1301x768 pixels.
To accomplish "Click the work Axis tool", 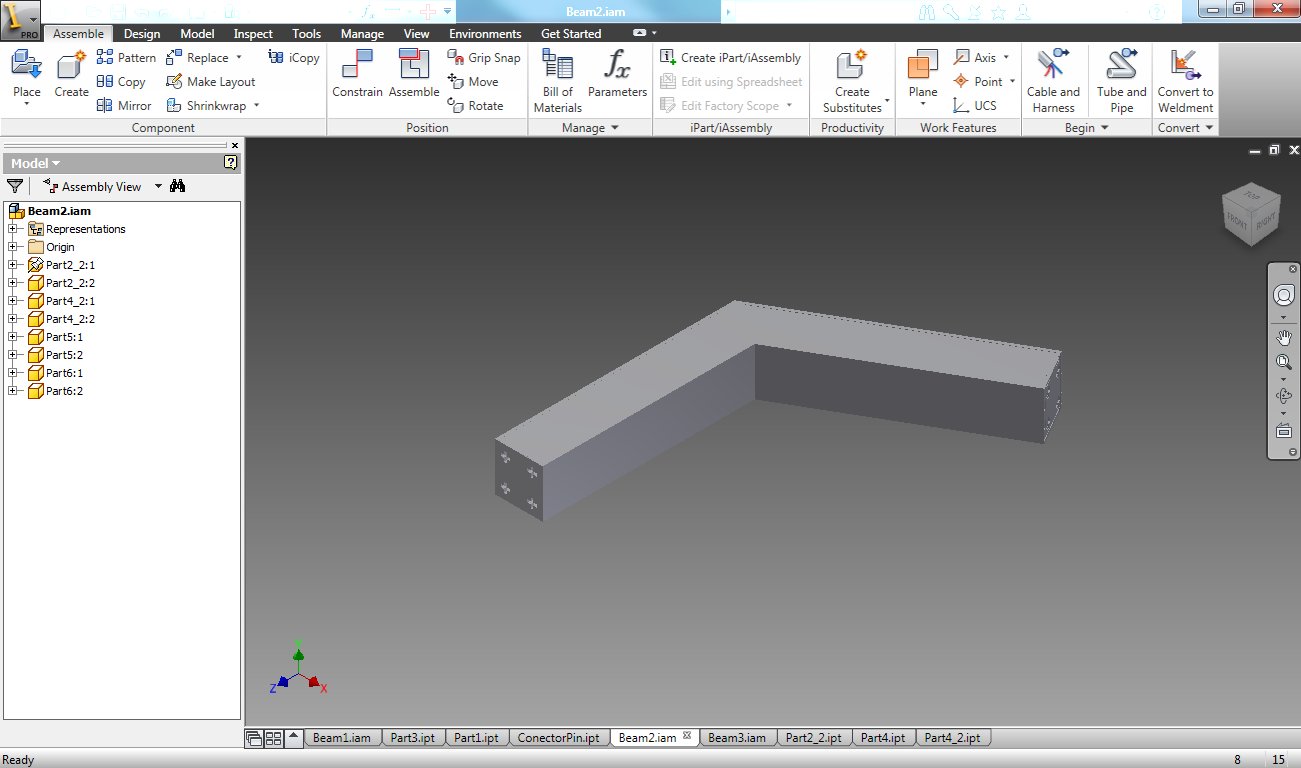I will point(976,58).
